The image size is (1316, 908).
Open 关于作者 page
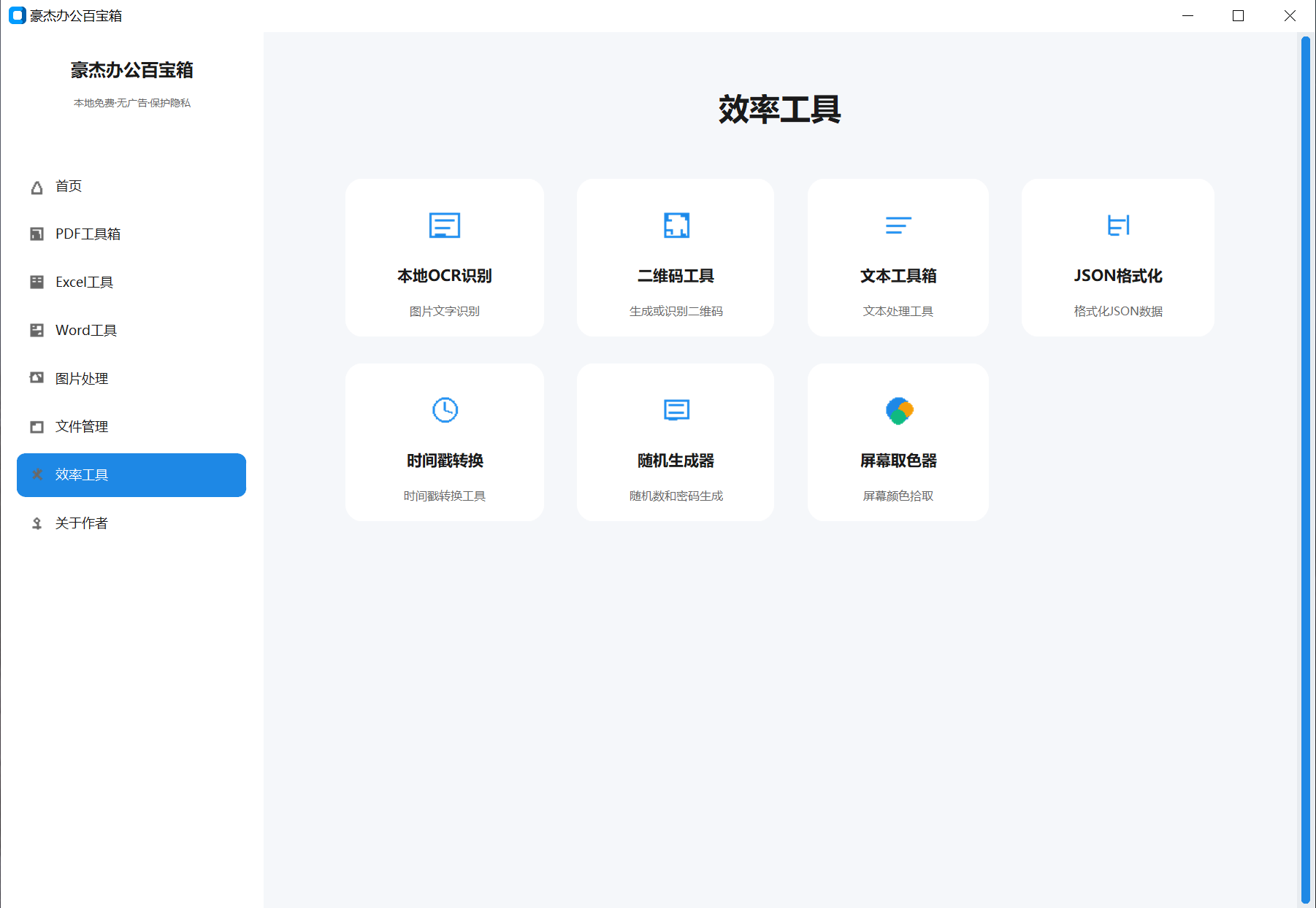[x=131, y=523]
